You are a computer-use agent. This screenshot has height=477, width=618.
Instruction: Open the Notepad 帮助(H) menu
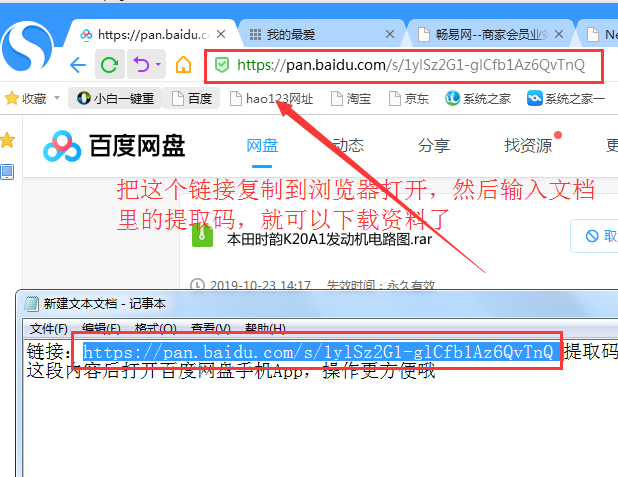pyautogui.click(x=265, y=328)
